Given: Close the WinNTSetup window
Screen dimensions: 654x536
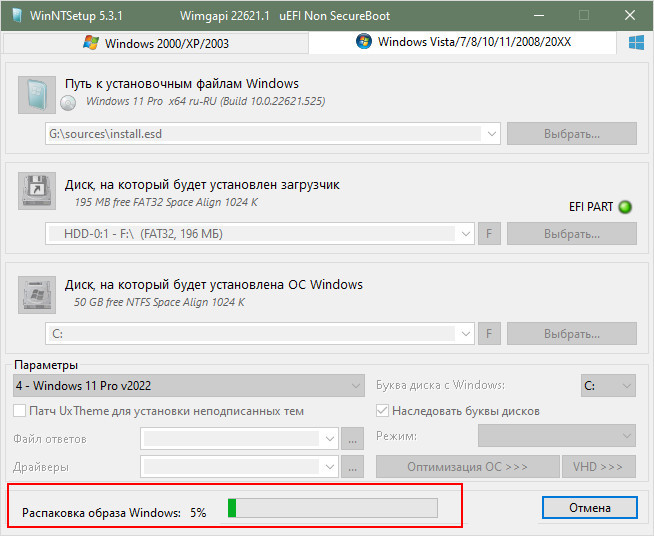Looking at the screenshot, I should point(630,15).
